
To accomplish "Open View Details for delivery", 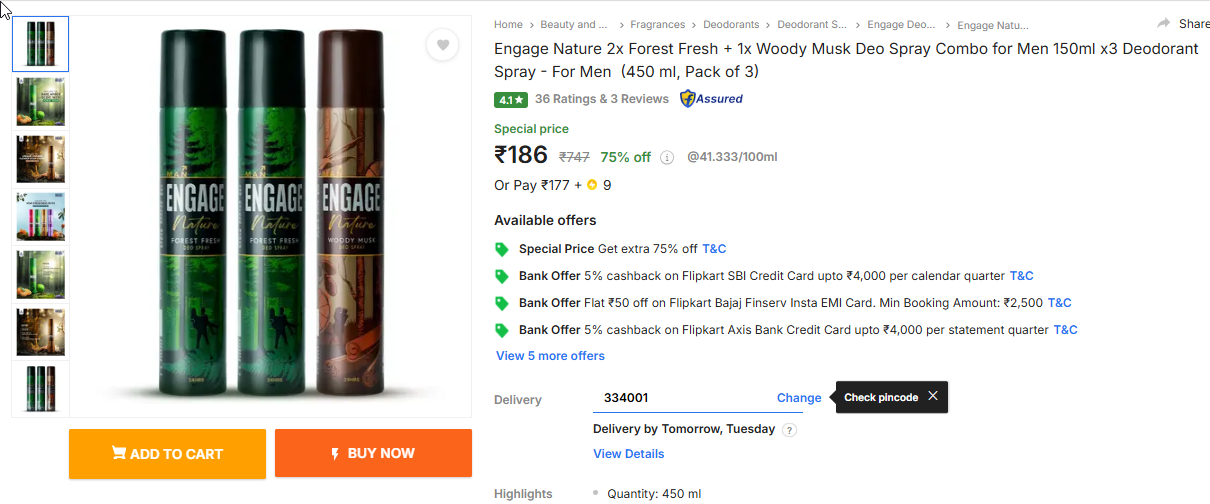I will click(628, 454).
